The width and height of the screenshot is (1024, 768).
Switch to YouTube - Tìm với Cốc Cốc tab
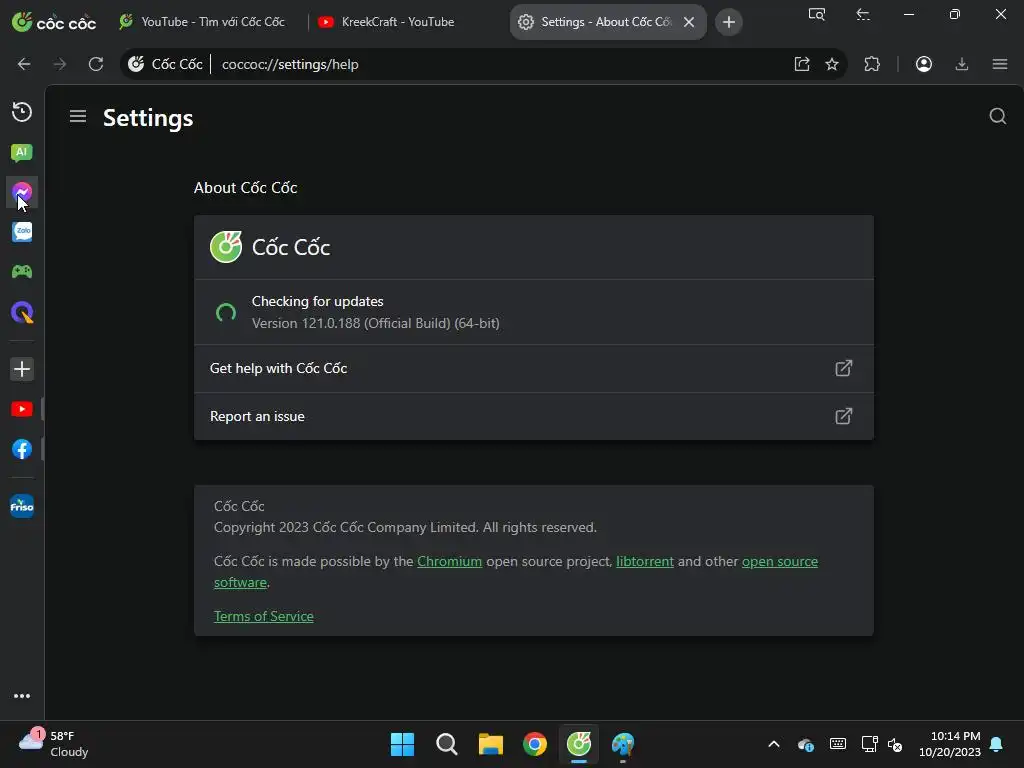point(202,22)
